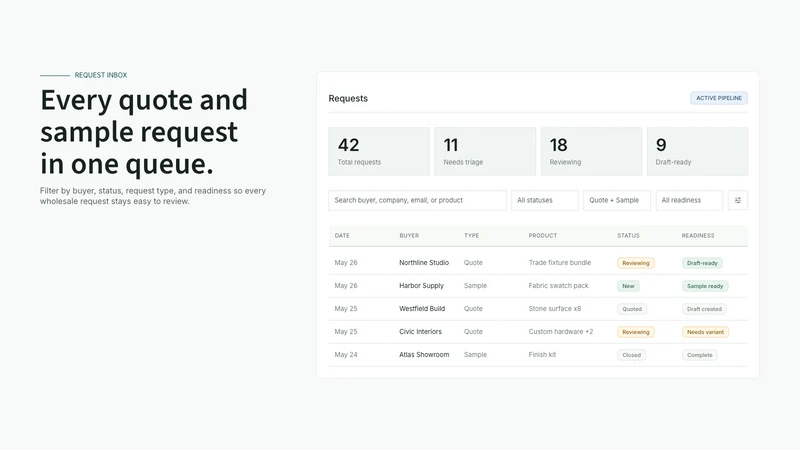This screenshot has height=450, width=800.
Task: Open the Harbor Supply buyer row
Action: [x=538, y=286]
